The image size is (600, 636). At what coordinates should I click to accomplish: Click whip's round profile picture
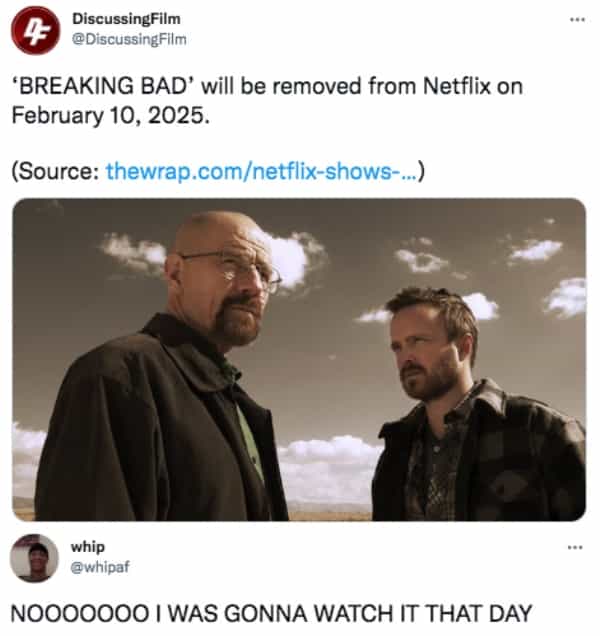(34, 558)
